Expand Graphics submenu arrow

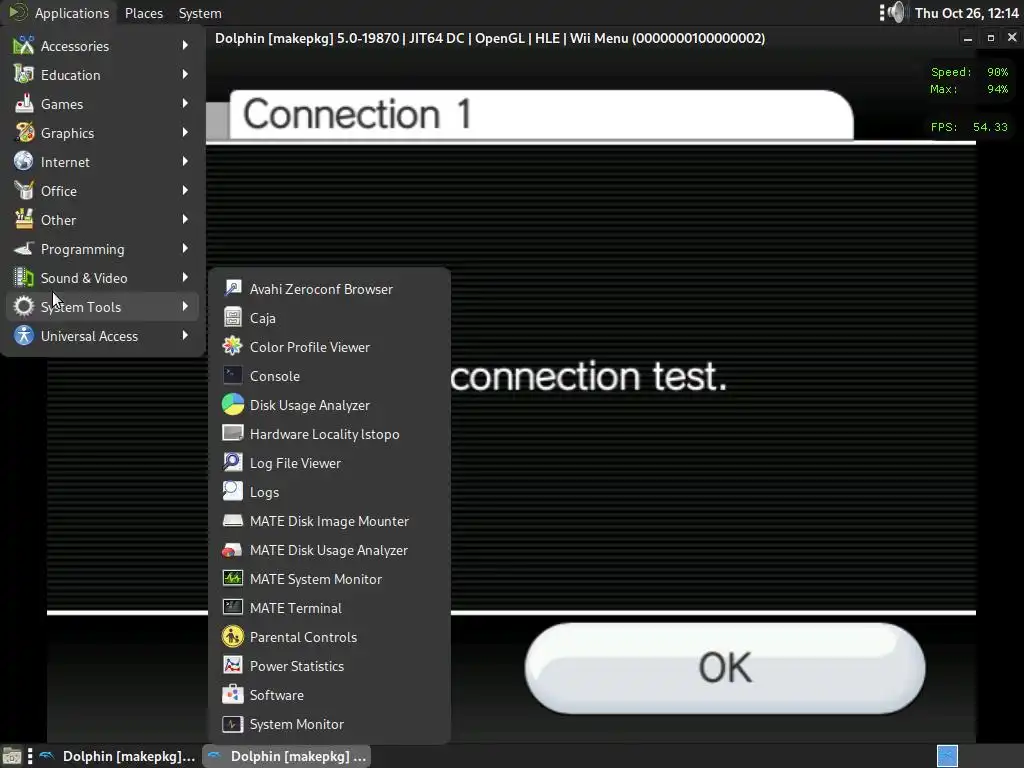[185, 133]
